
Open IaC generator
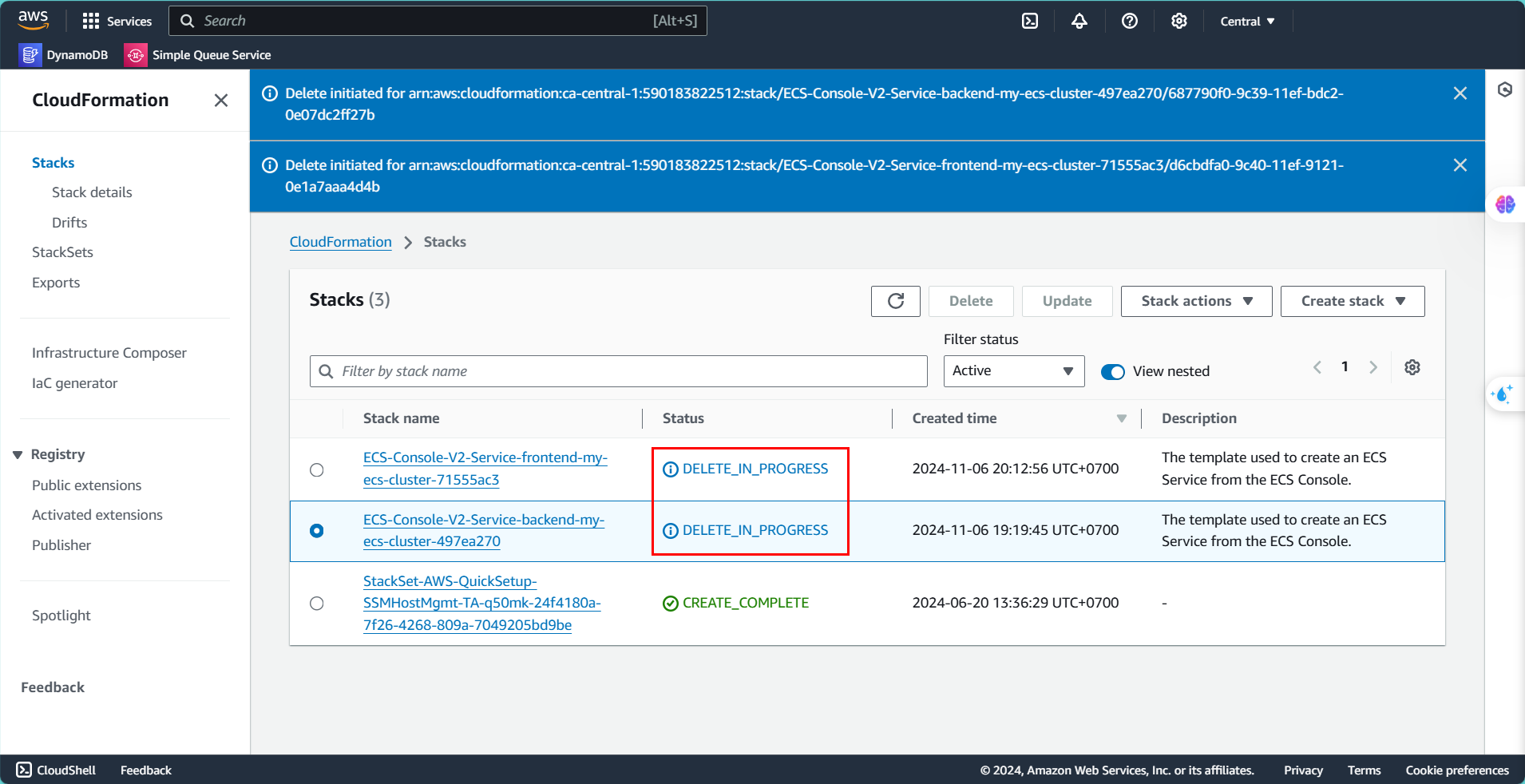pos(74,383)
